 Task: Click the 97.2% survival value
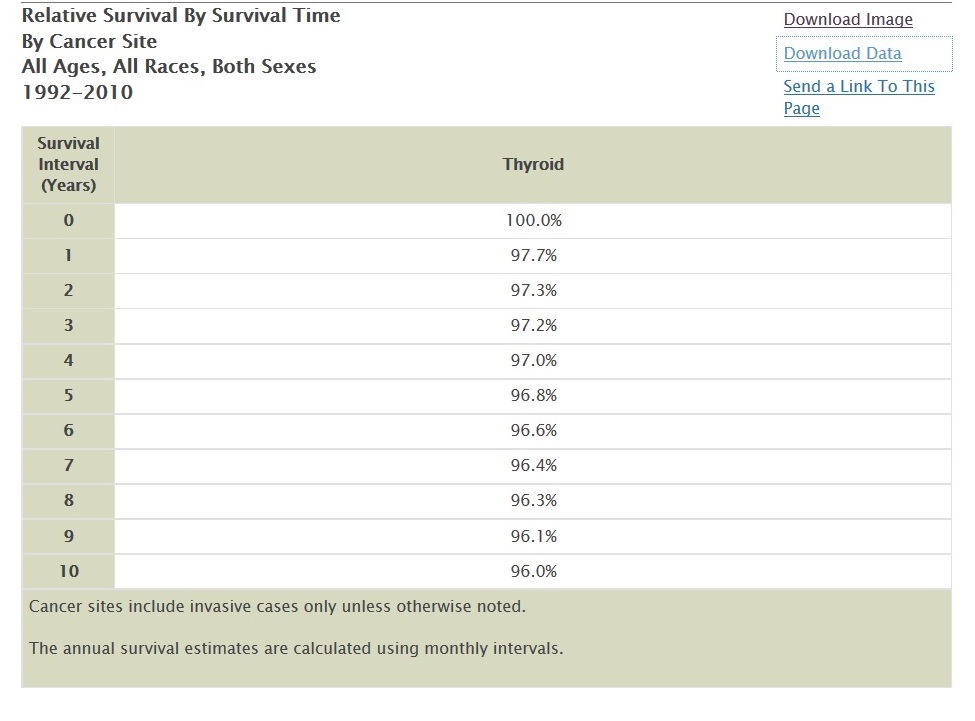533,326
